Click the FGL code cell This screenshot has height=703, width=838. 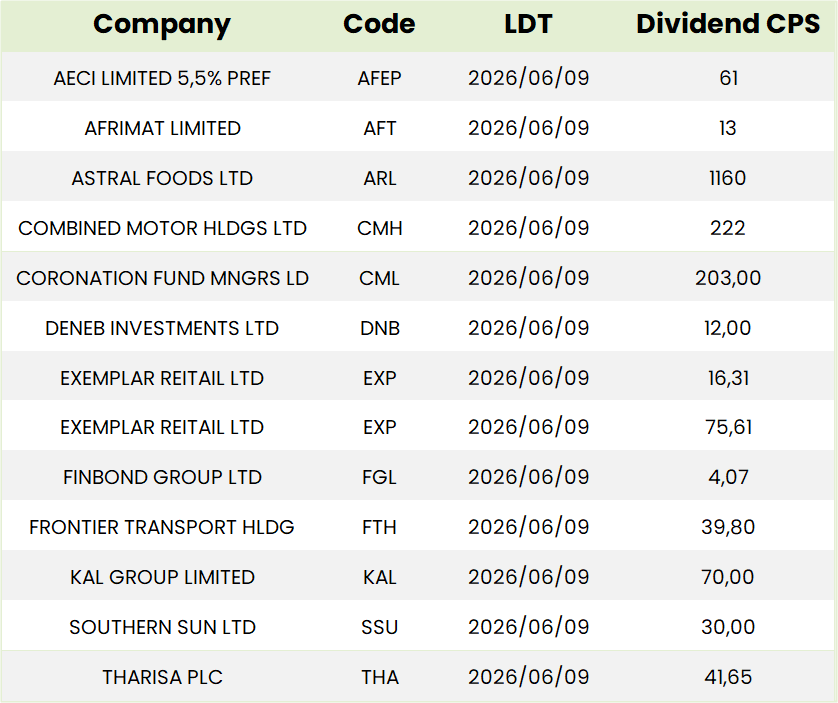tap(379, 477)
